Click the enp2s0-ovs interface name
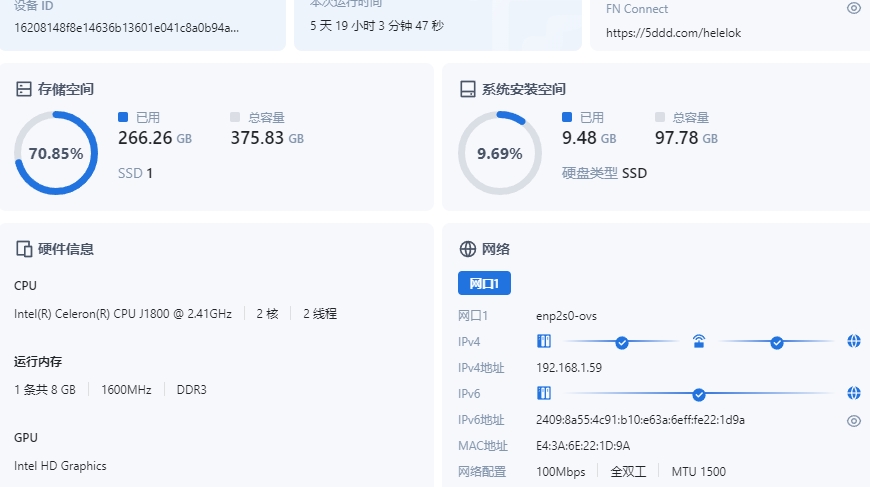Image resolution: width=870 pixels, height=487 pixels. pyautogui.click(x=566, y=316)
